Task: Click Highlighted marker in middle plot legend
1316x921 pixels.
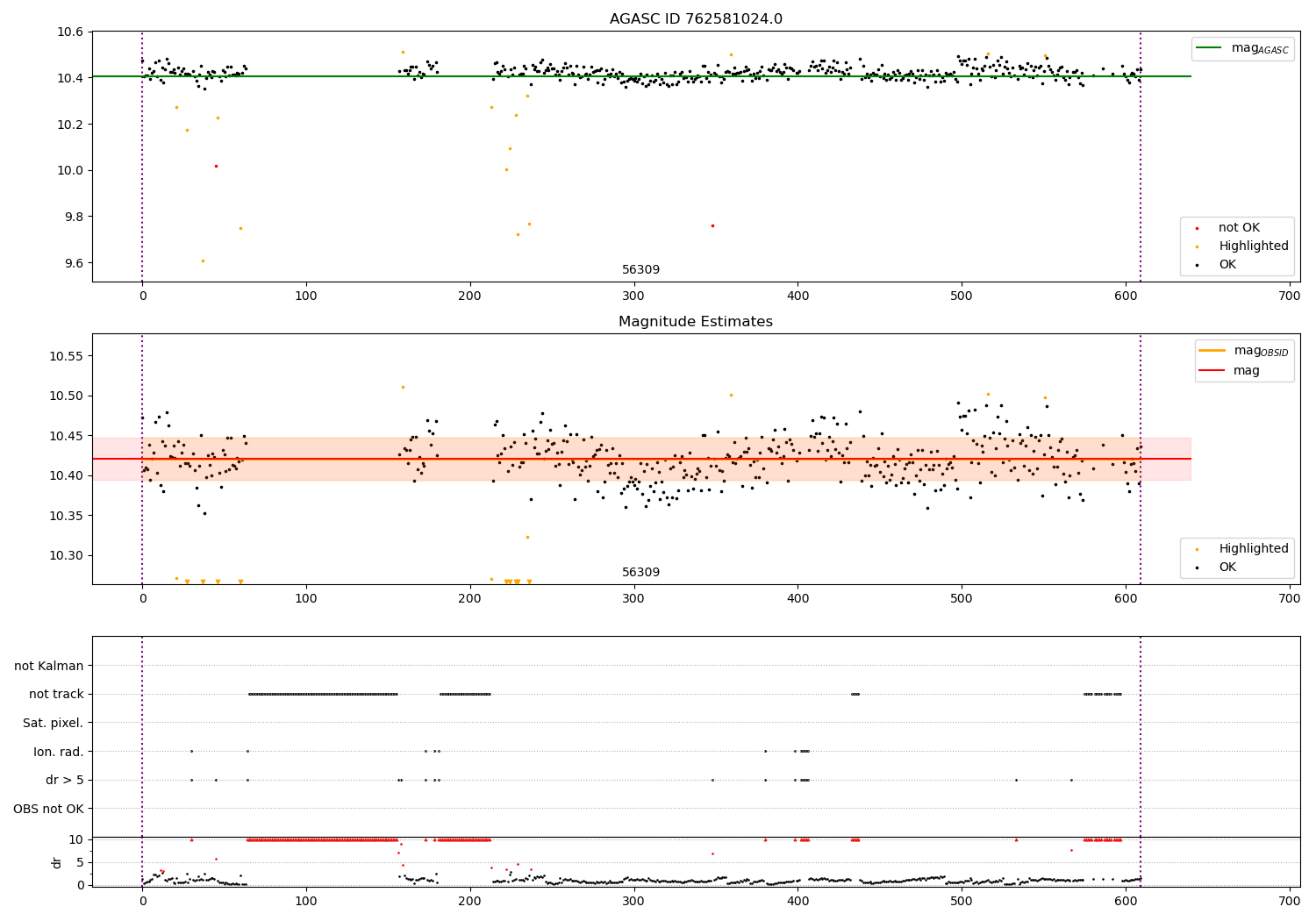Action: [x=1198, y=550]
